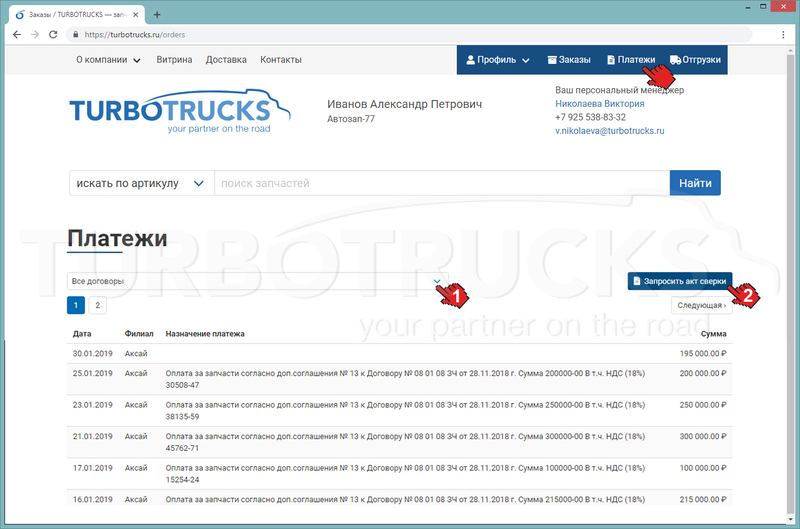Open the Chrome three-dot menu

click(x=783, y=35)
